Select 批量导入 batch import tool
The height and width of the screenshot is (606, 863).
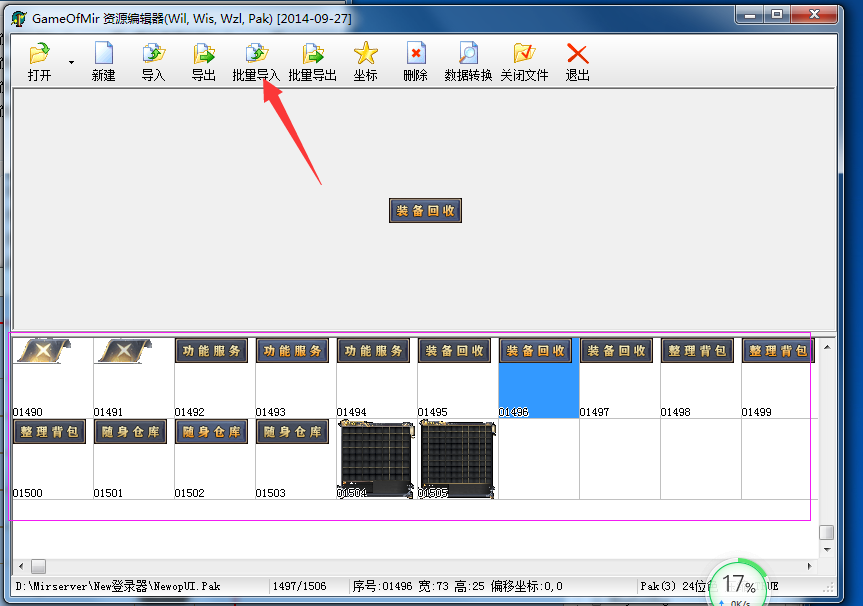tap(256, 54)
